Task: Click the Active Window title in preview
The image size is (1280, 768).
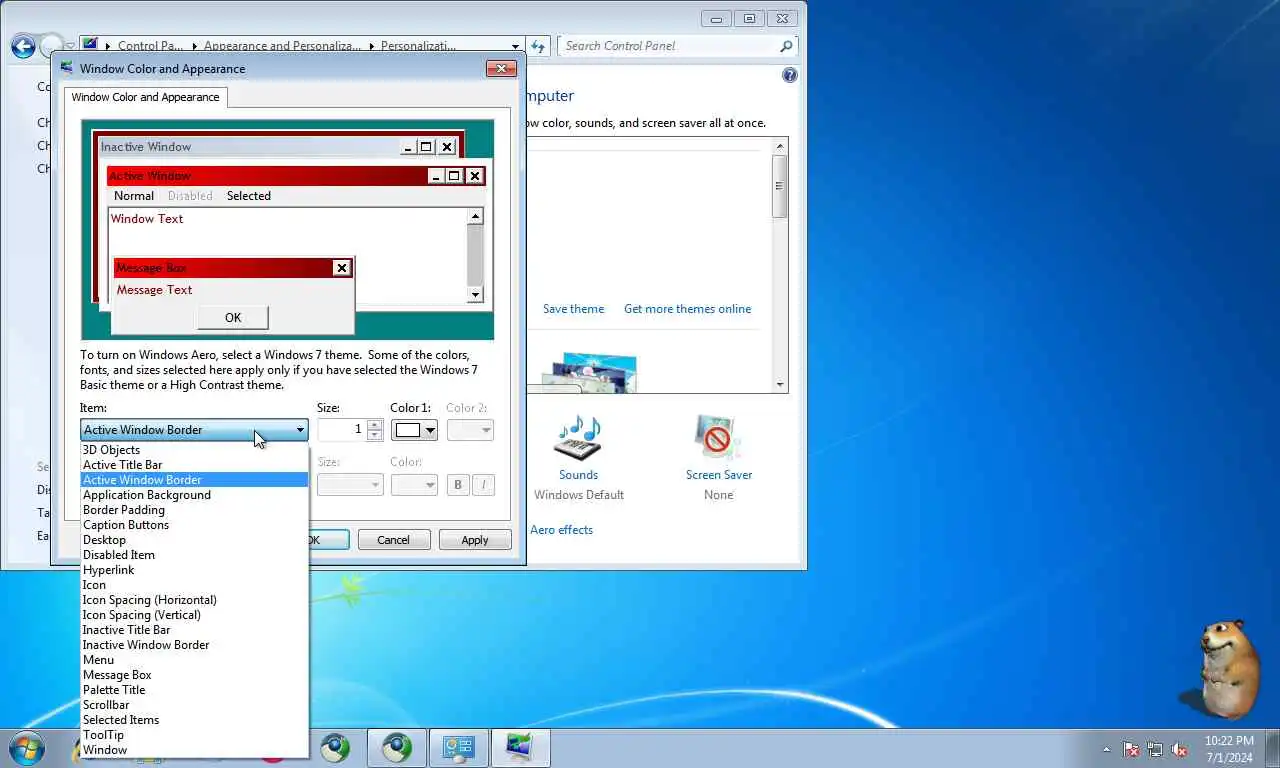Action: [150, 176]
